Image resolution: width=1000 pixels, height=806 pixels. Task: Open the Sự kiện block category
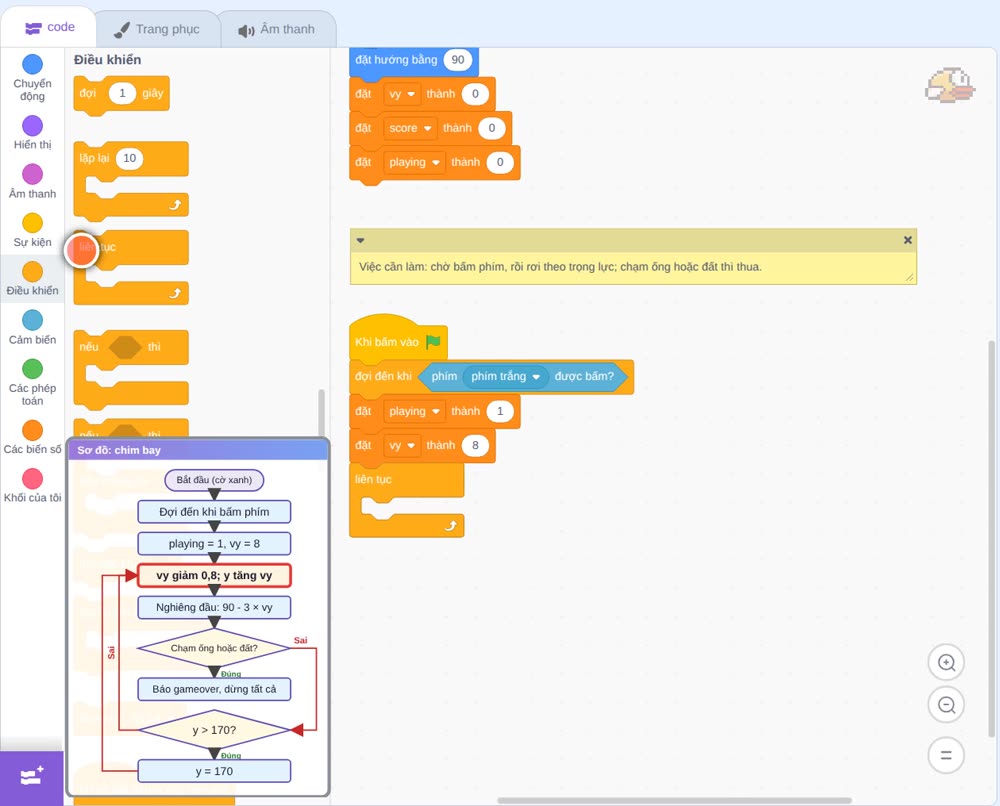click(x=32, y=230)
